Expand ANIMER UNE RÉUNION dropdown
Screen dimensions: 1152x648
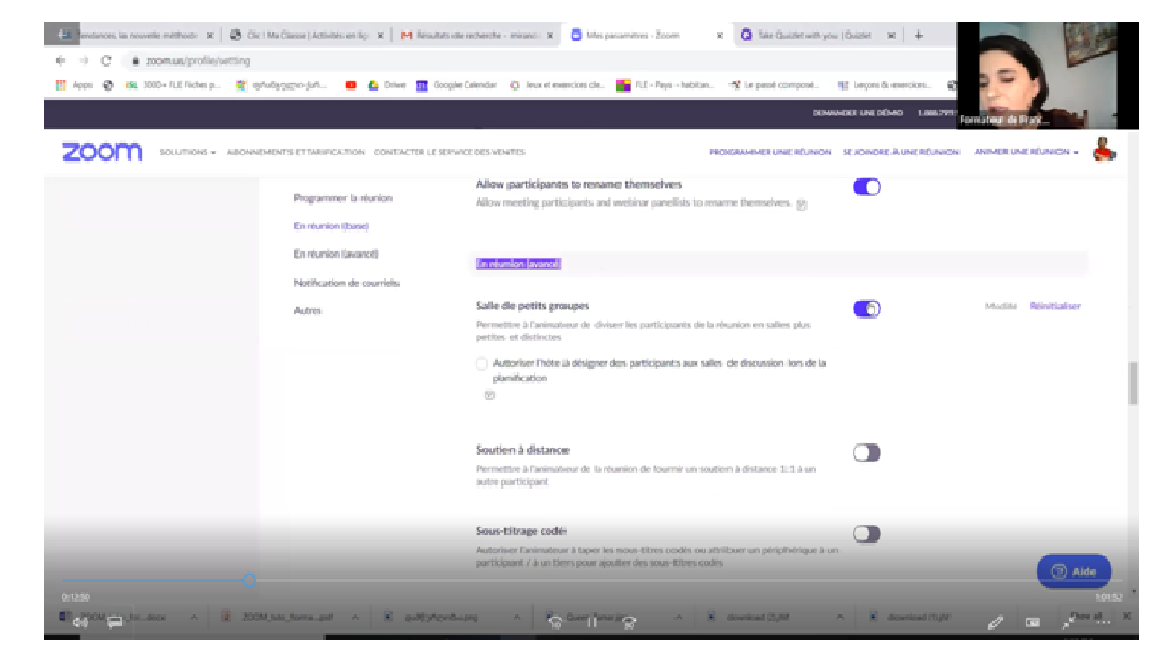[x=1026, y=153]
